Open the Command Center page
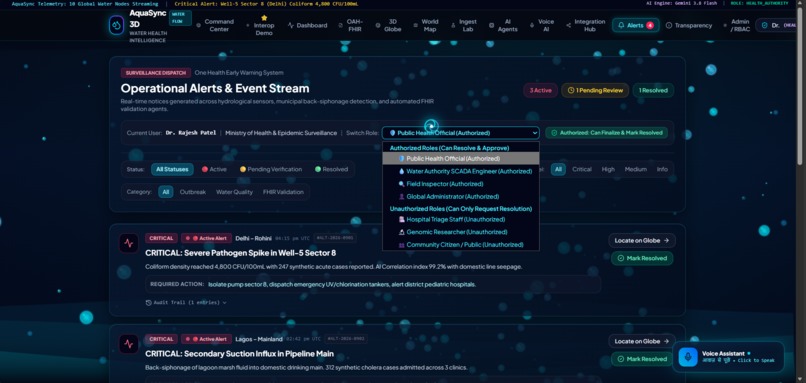 click(215, 25)
